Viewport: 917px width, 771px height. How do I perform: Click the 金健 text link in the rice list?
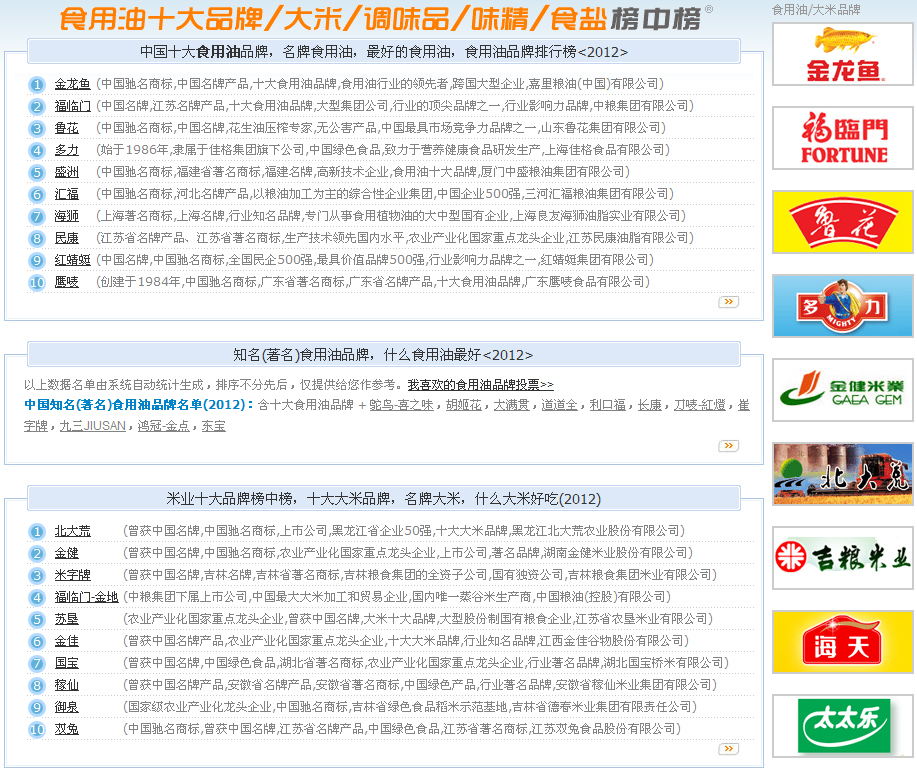[67, 553]
